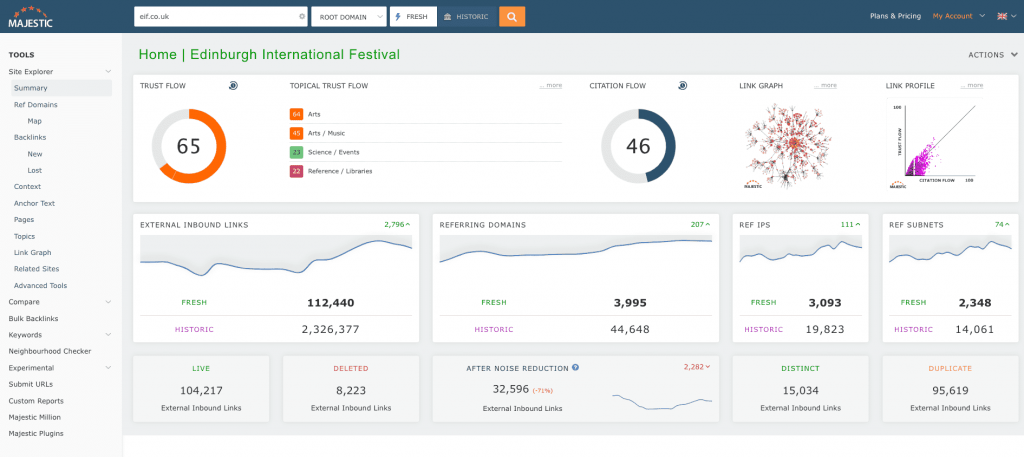This screenshot has height=457, width=1024.
Task: Open the Link Profile scatter chart
Action: [x=933, y=144]
